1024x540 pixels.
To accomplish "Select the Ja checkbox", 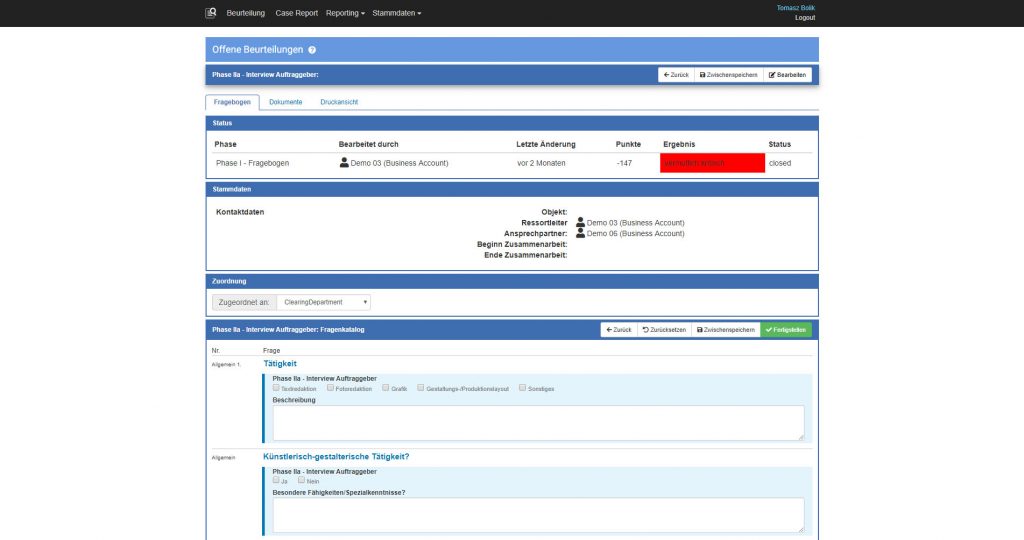I will click(276, 480).
